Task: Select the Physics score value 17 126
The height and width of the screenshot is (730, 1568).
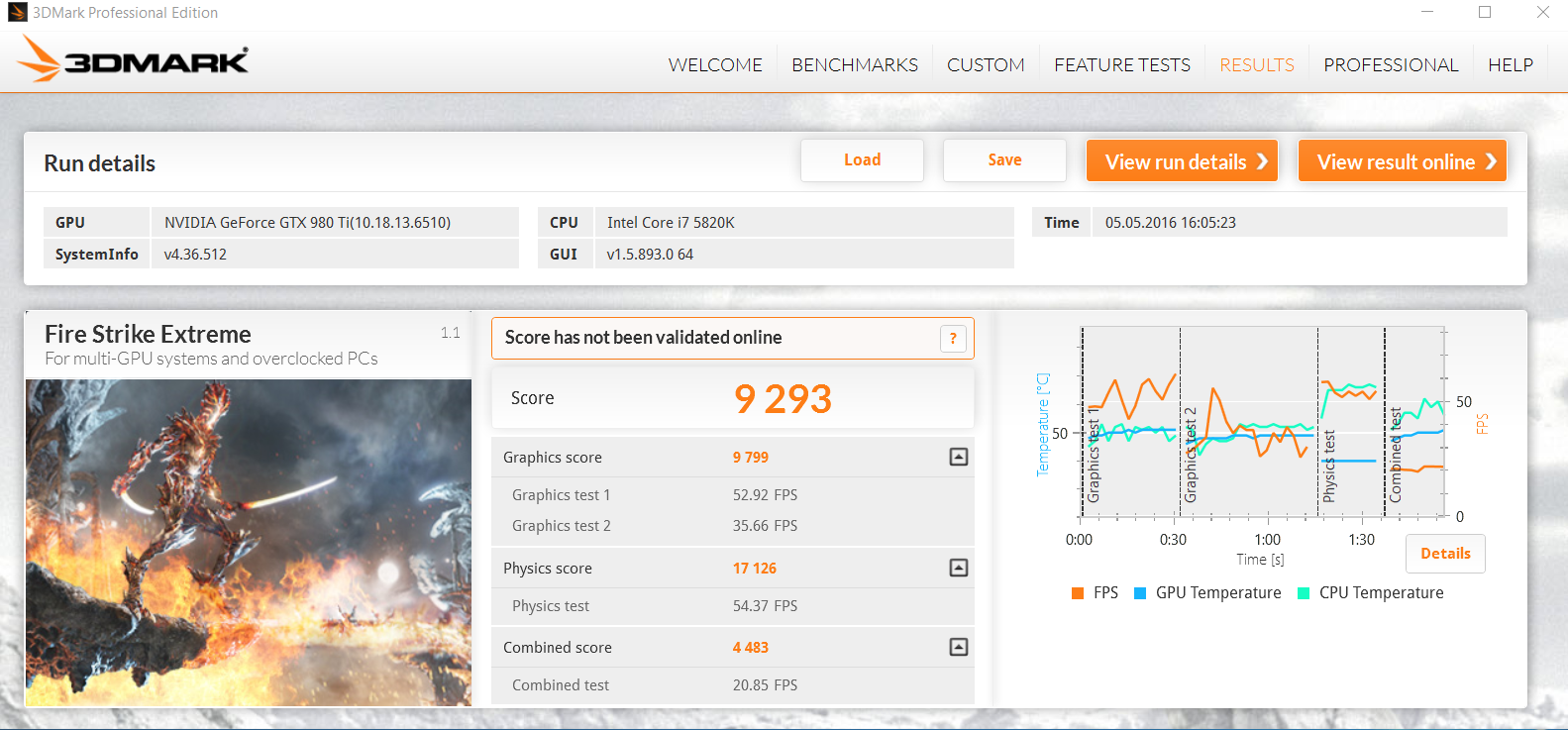Action: click(x=755, y=568)
